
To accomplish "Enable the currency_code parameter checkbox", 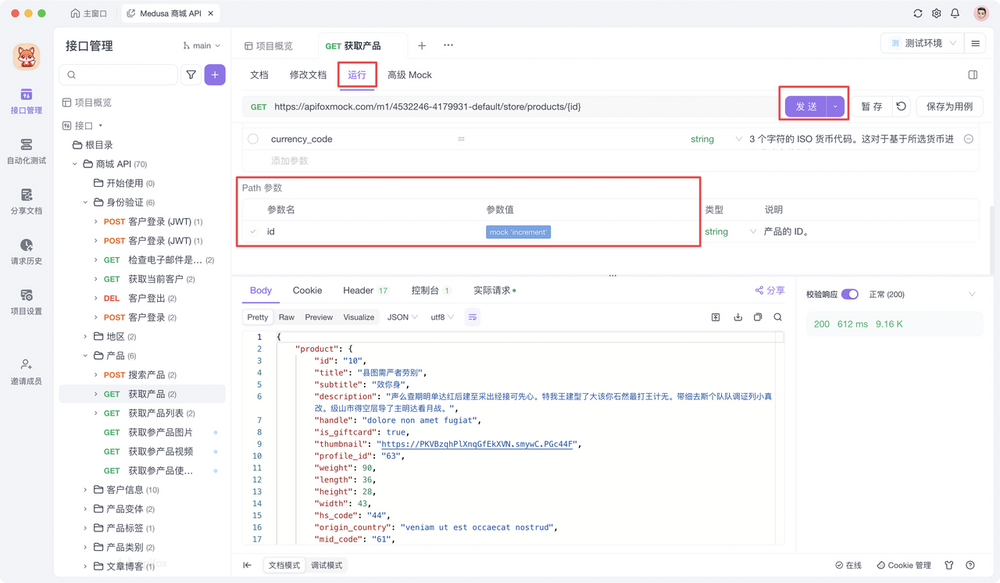I will 253,140.
